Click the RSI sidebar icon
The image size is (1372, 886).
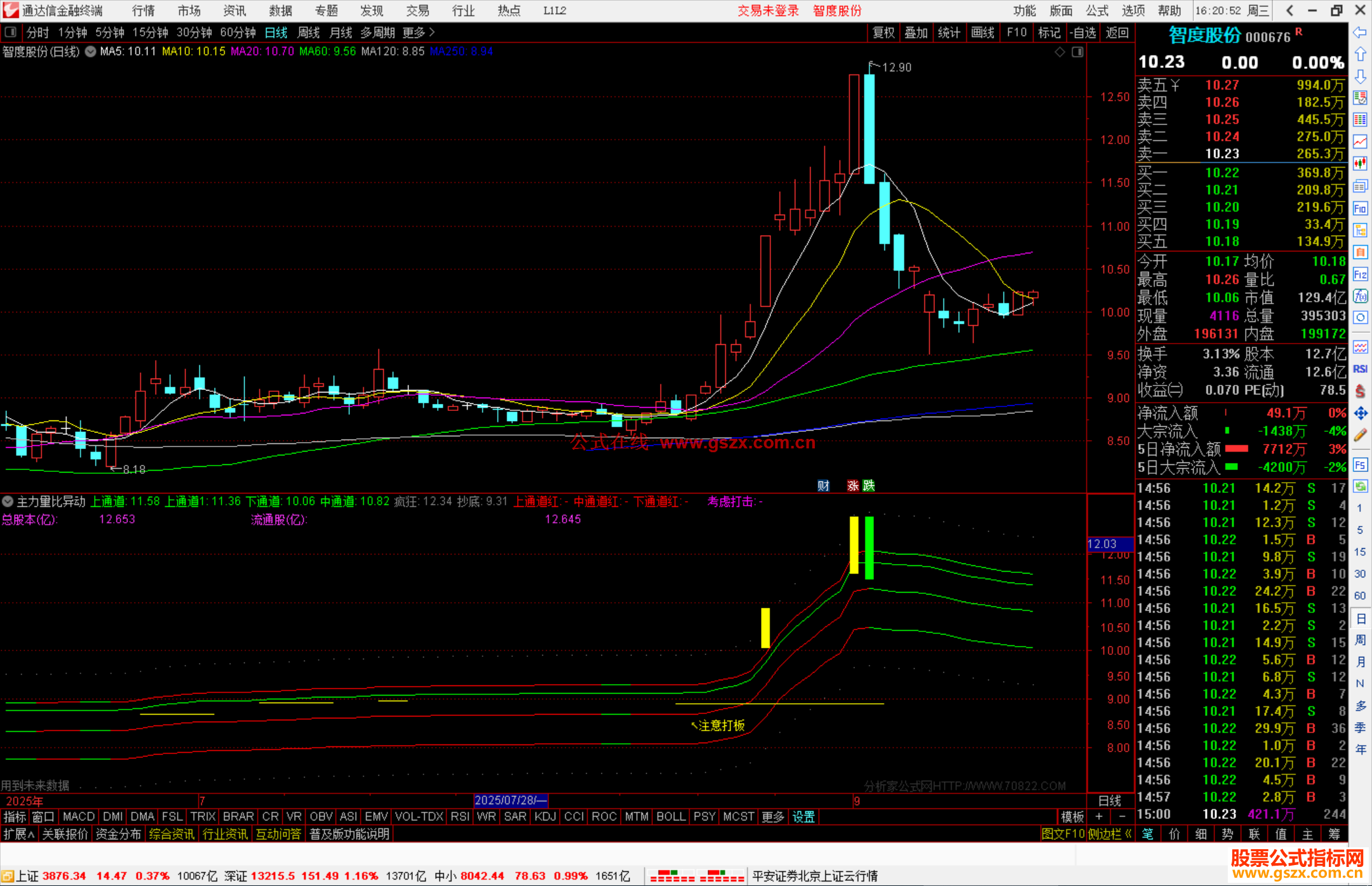point(1360,369)
